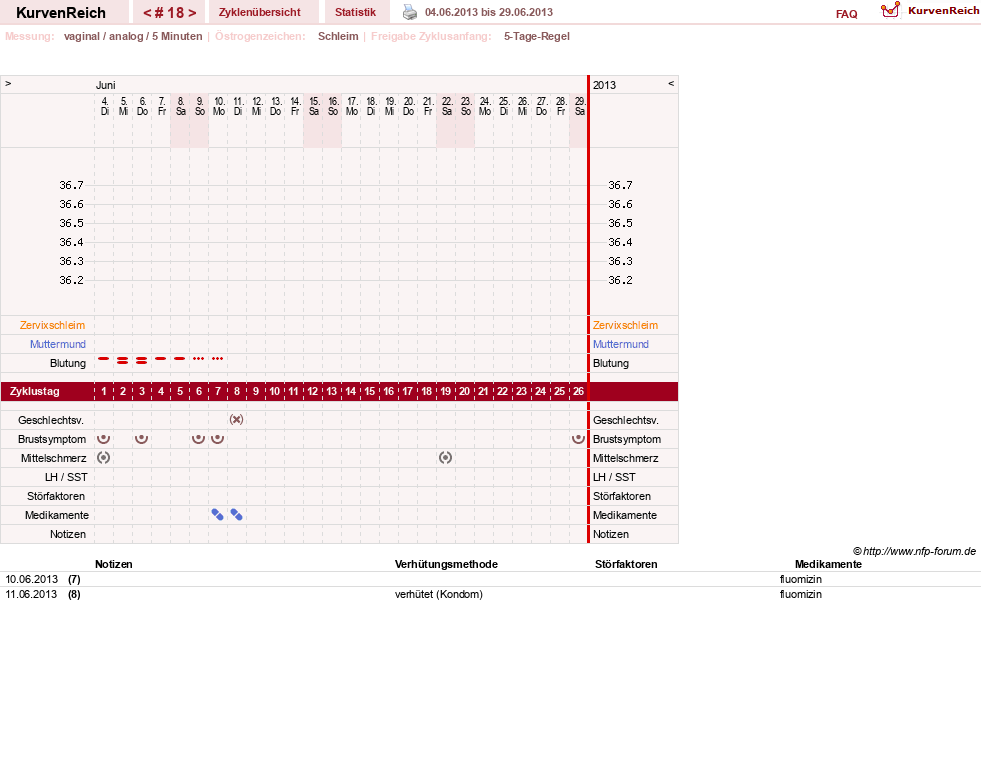Select cycle day 26 in Zyklustag bar
Viewport: 981px width, 783px height.
[x=578, y=392]
